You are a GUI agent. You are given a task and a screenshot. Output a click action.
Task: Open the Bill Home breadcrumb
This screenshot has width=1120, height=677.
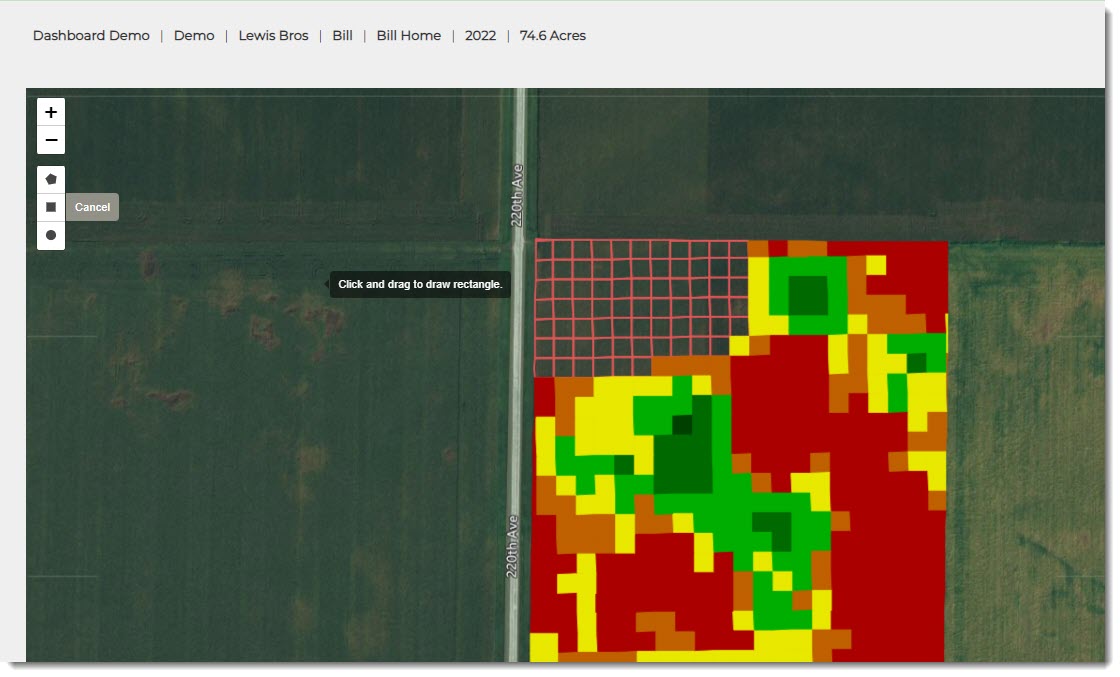click(x=408, y=36)
